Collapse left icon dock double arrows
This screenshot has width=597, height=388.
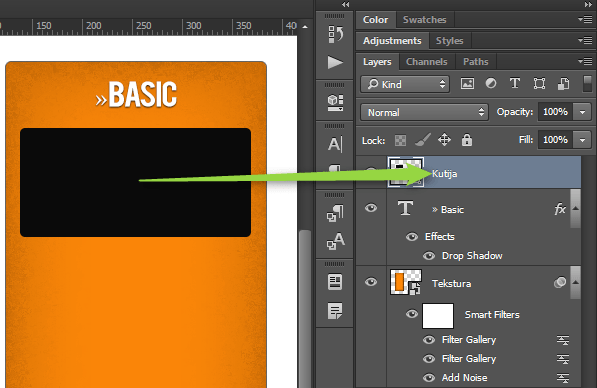click(345, 5)
